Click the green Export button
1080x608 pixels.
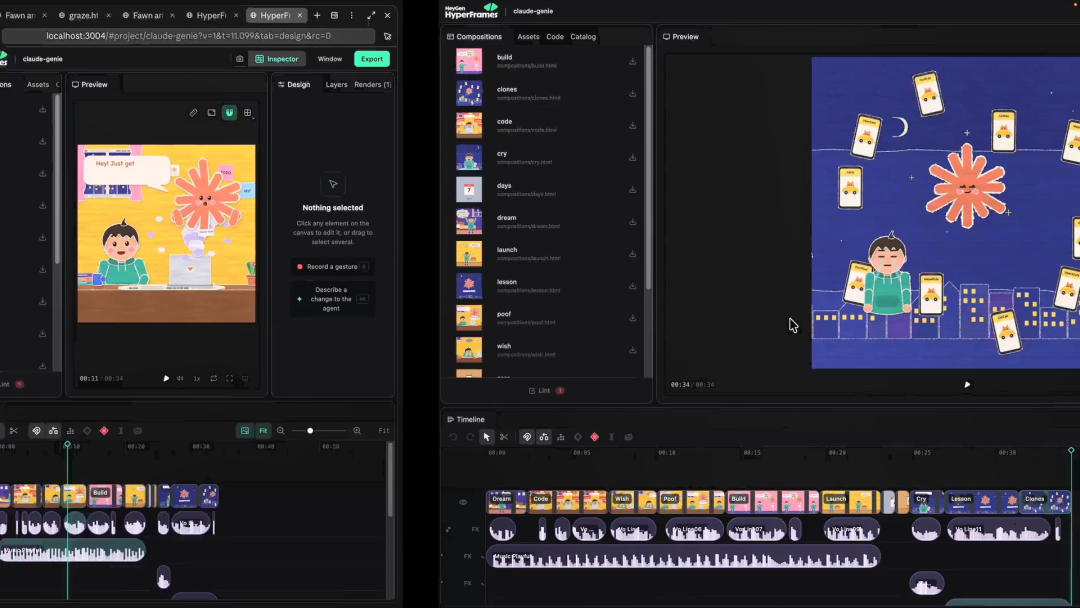[372, 59]
